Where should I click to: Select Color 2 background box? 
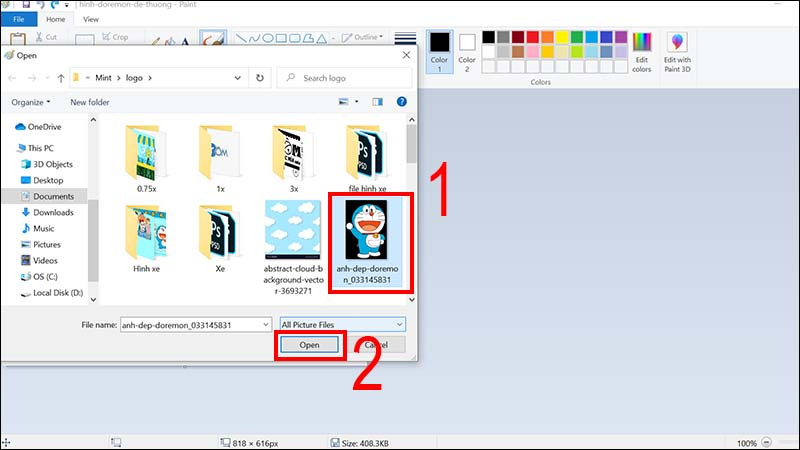coord(467,52)
